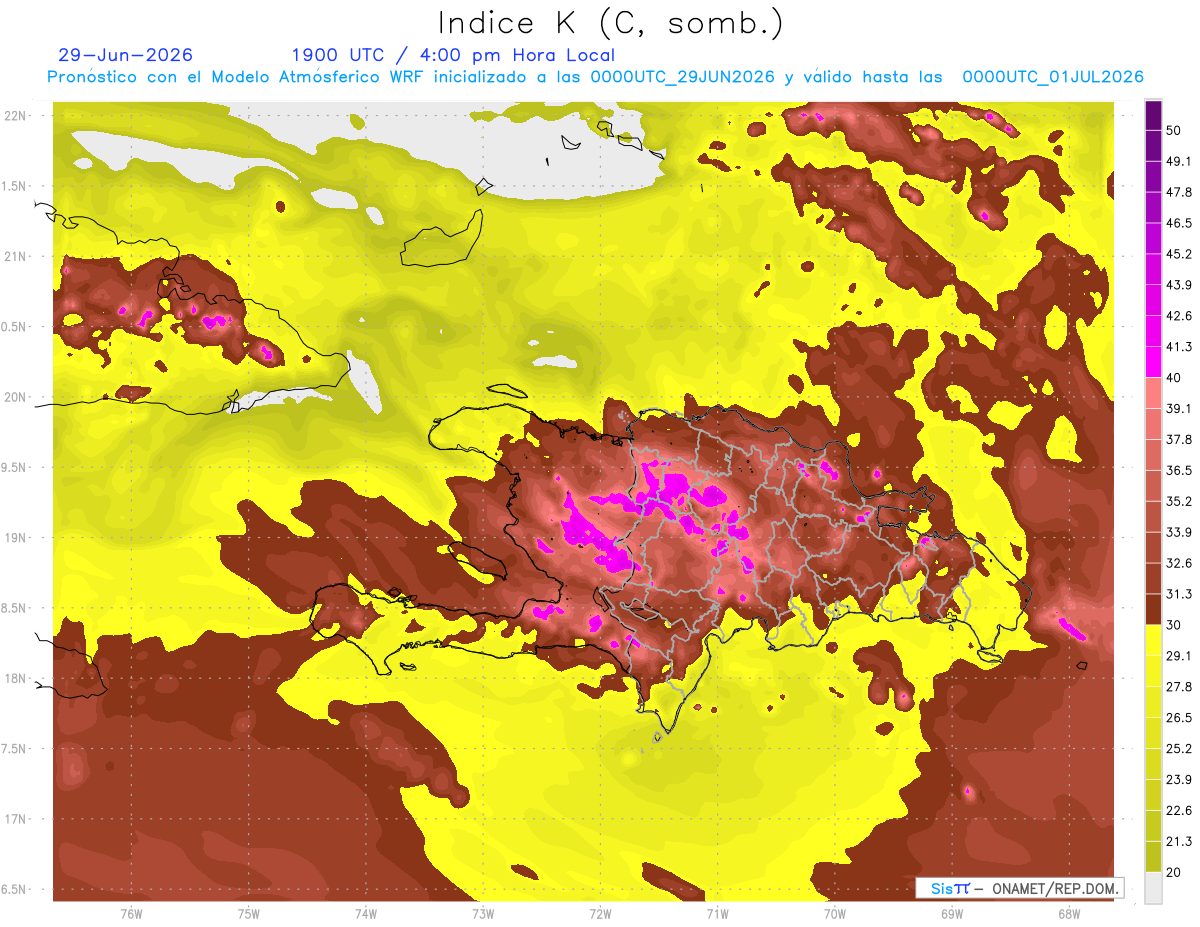Viewport: 1200px width, 927px height.
Task: Click the colorbar value "26.5"
Action: (x=1178, y=718)
